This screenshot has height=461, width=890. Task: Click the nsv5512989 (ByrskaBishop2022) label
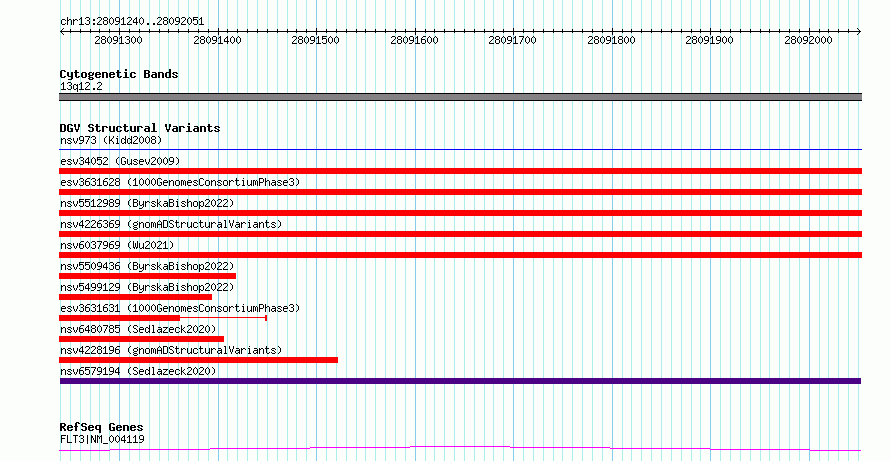click(147, 203)
